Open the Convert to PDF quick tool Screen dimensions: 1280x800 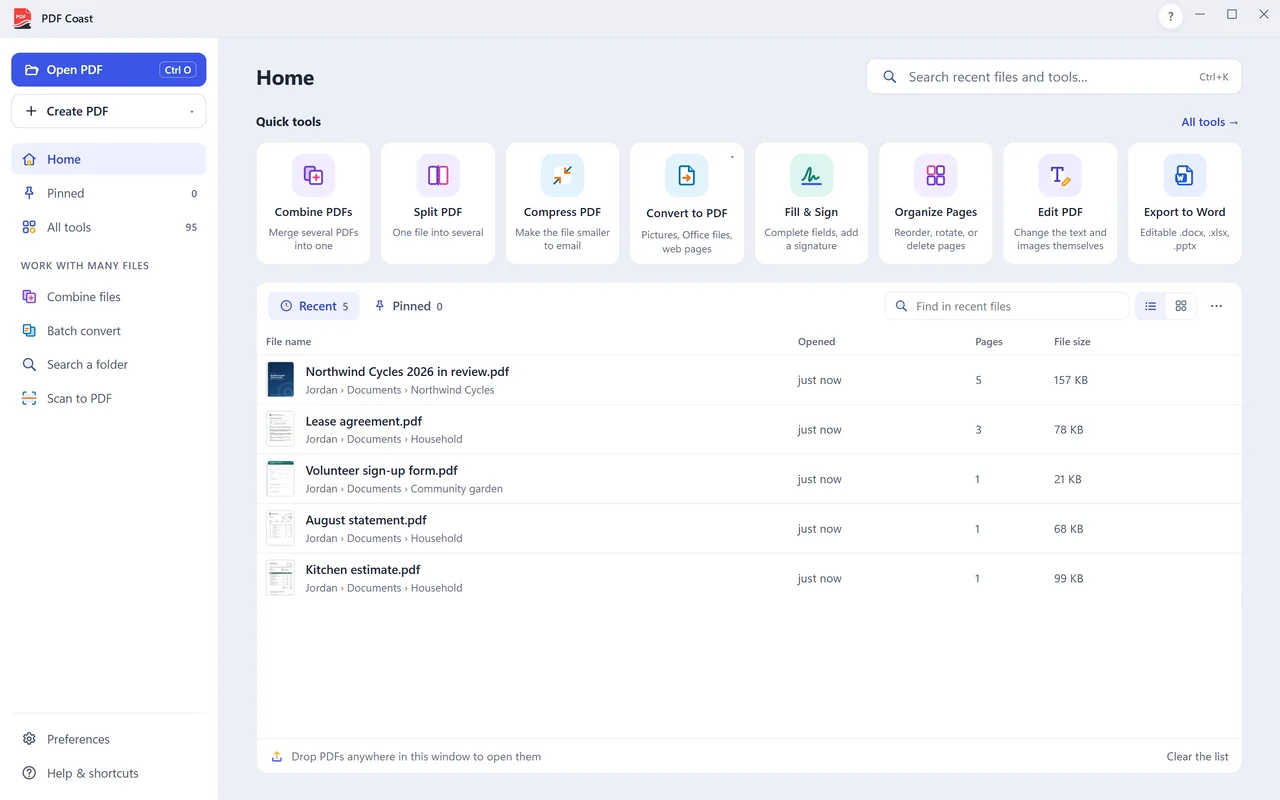(x=687, y=203)
